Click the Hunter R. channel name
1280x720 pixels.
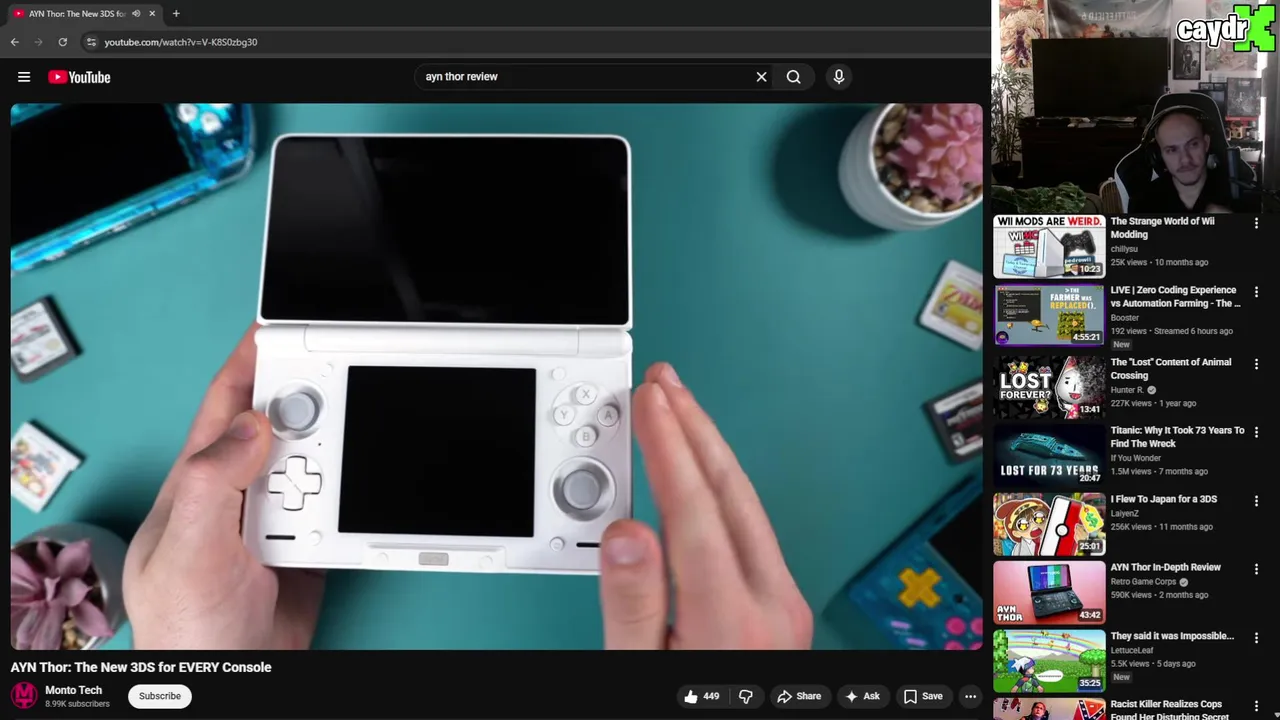(1127, 390)
